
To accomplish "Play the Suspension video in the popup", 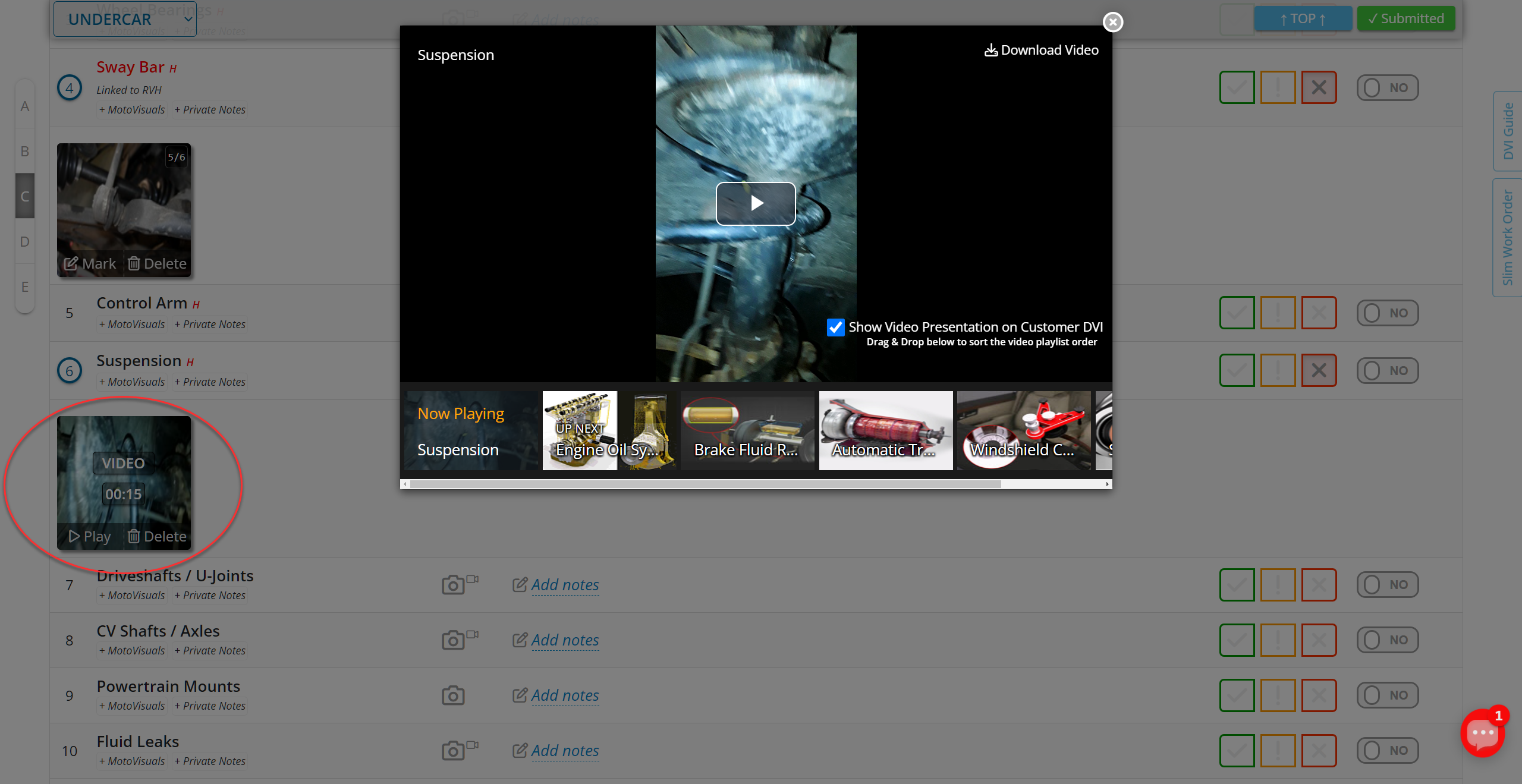I will pyautogui.click(x=755, y=204).
